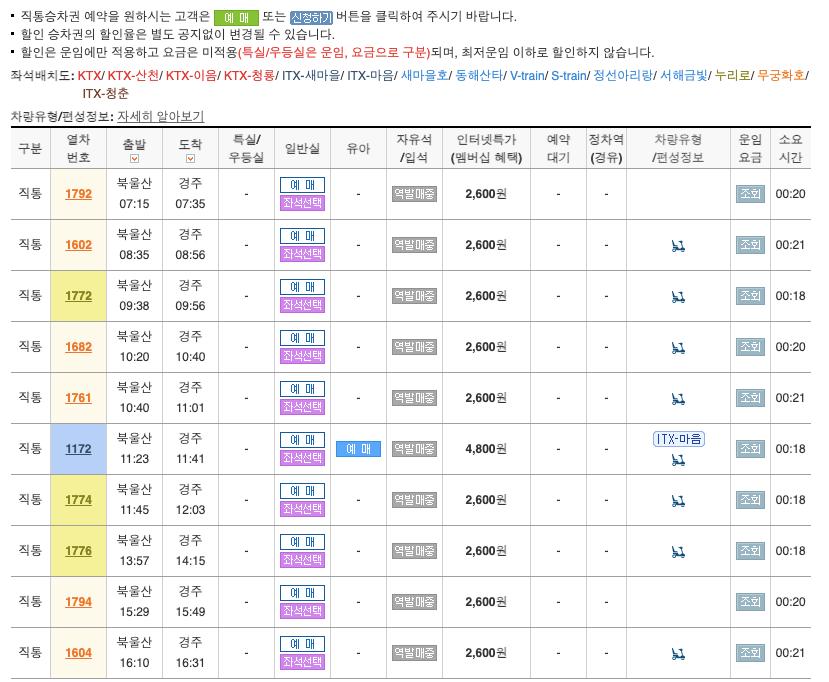Viewport: 829px width, 682px height.
Task: Click wheelchair seat icon in train 1602 row
Action: 679,244
